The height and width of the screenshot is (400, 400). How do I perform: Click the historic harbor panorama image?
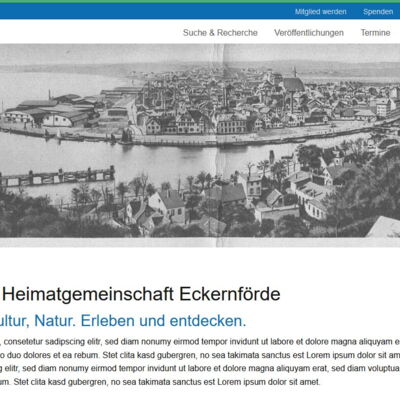tap(200, 146)
